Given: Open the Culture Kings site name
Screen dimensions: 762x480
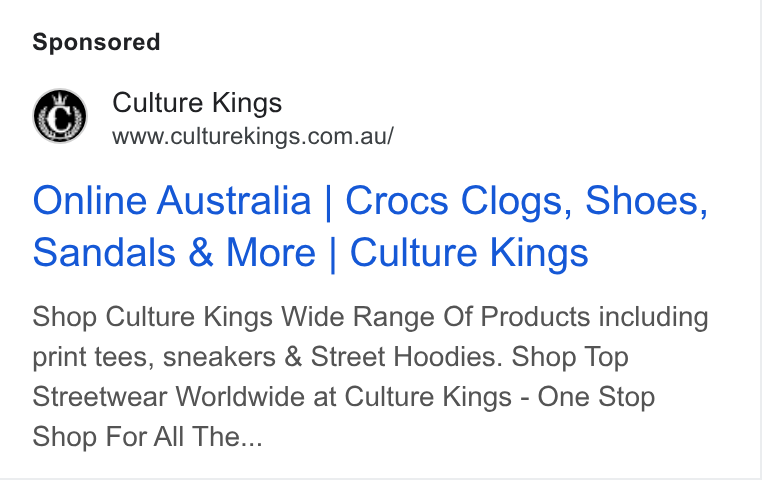Looking at the screenshot, I should [197, 103].
